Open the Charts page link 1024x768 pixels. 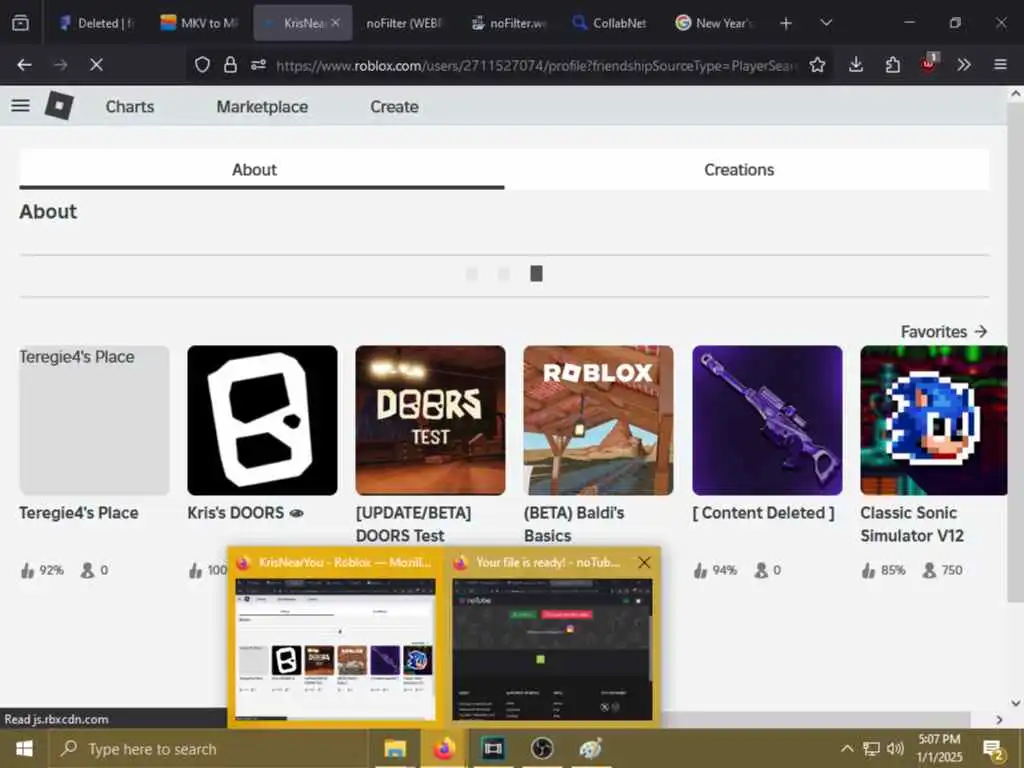(x=130, y=106)
